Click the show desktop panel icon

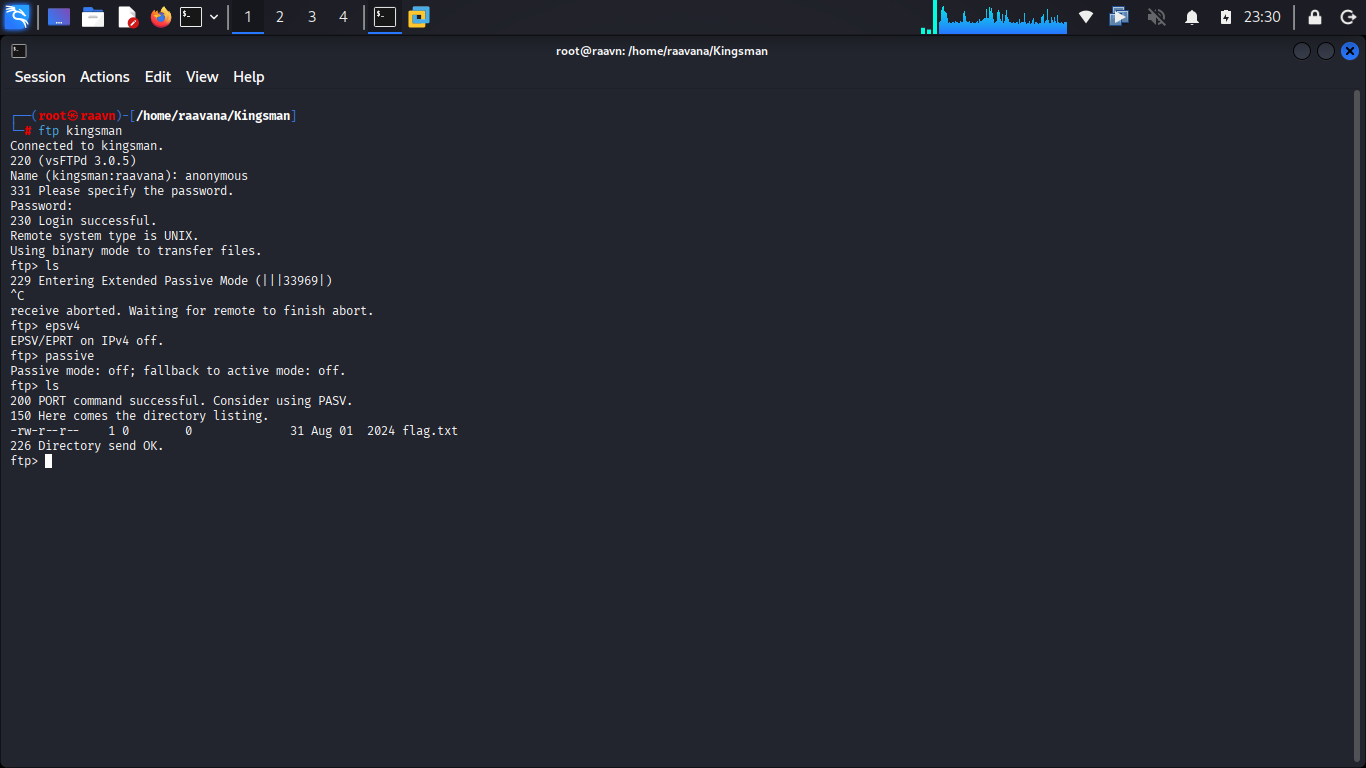point(59,17)
